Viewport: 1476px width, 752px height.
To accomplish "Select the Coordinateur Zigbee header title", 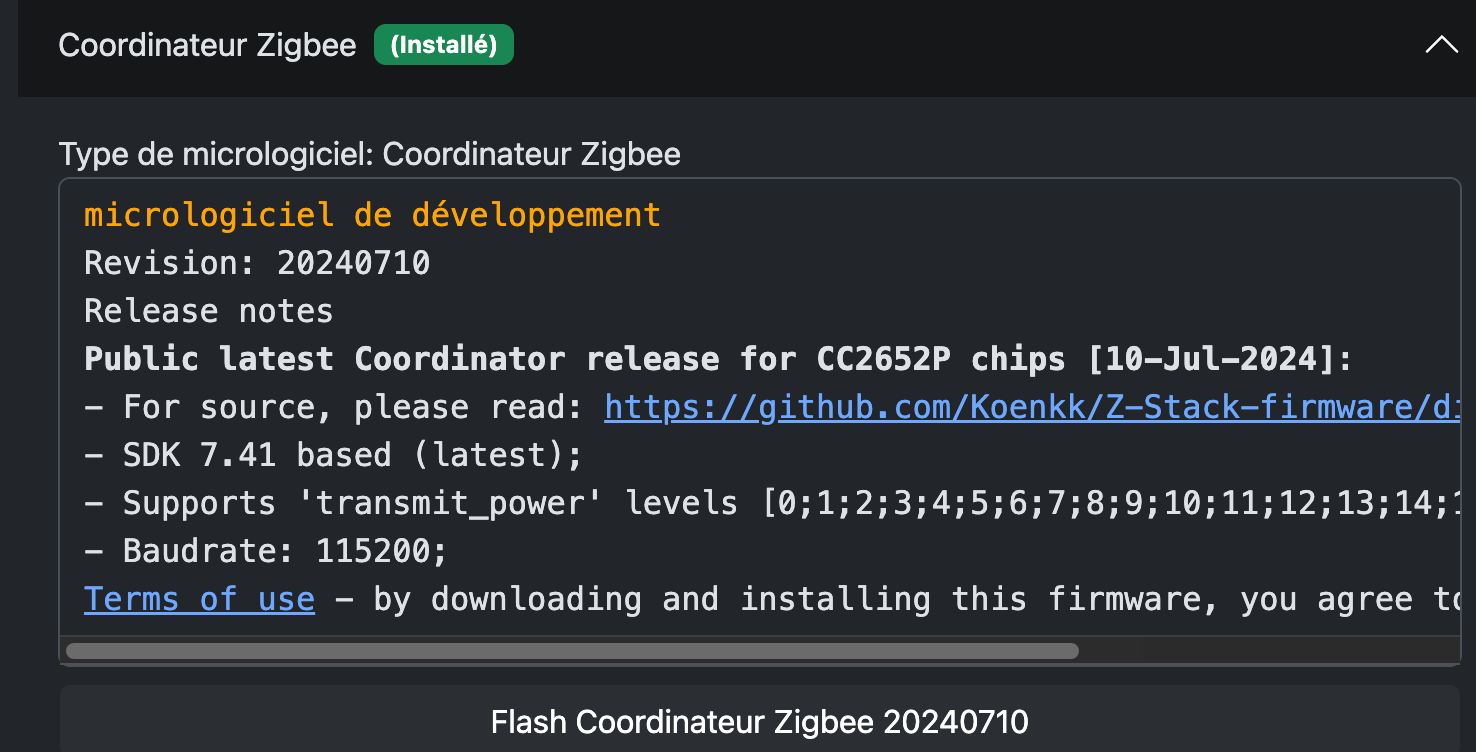I will click(x=207, y=46).
